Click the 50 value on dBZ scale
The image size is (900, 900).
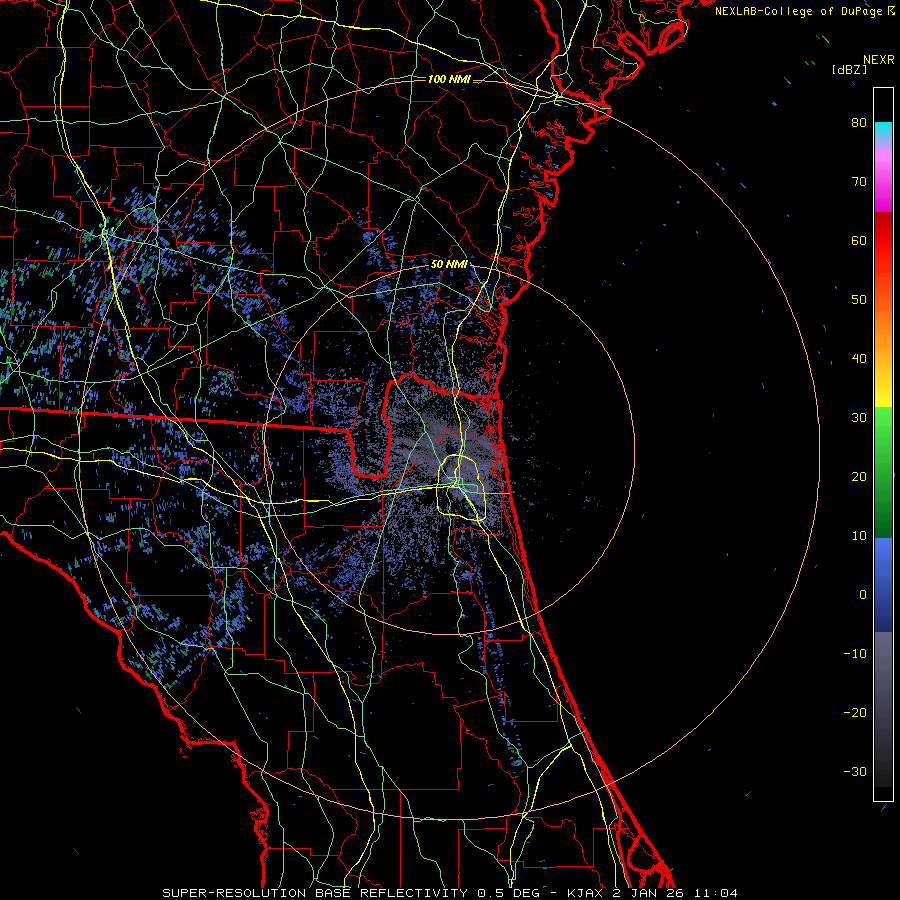click(x=859, y=300)
